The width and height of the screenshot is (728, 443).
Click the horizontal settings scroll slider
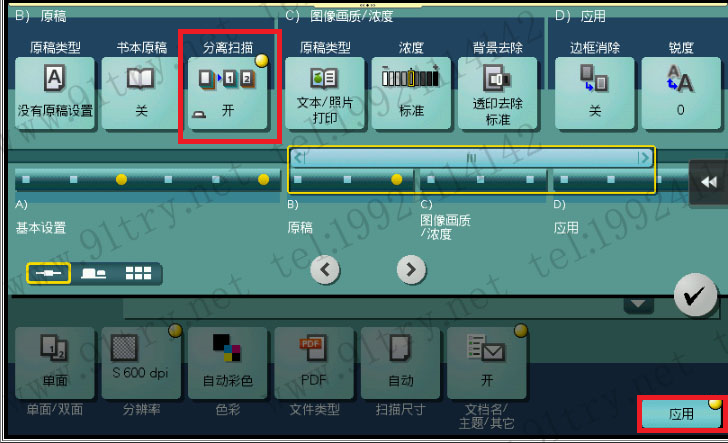[x=471, y=158]
